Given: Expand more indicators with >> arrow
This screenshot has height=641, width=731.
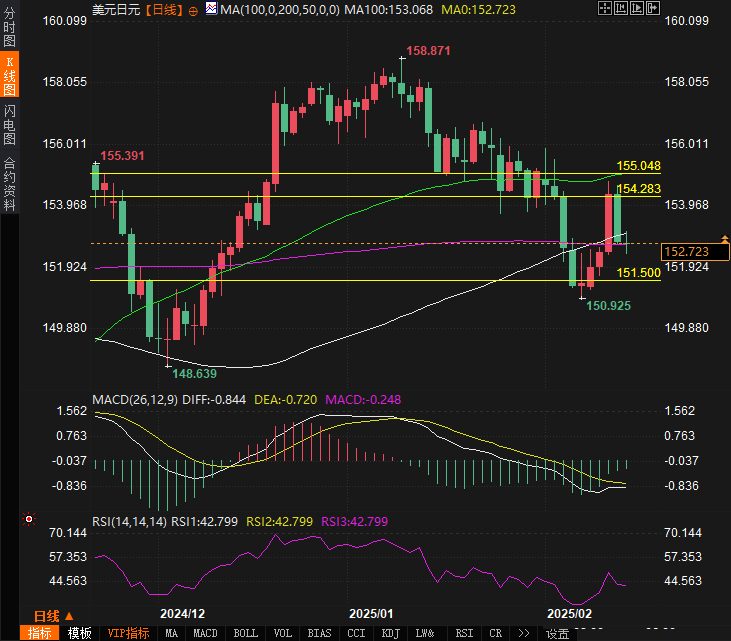Looking at the screenshot, I should (x=524, y=633).
